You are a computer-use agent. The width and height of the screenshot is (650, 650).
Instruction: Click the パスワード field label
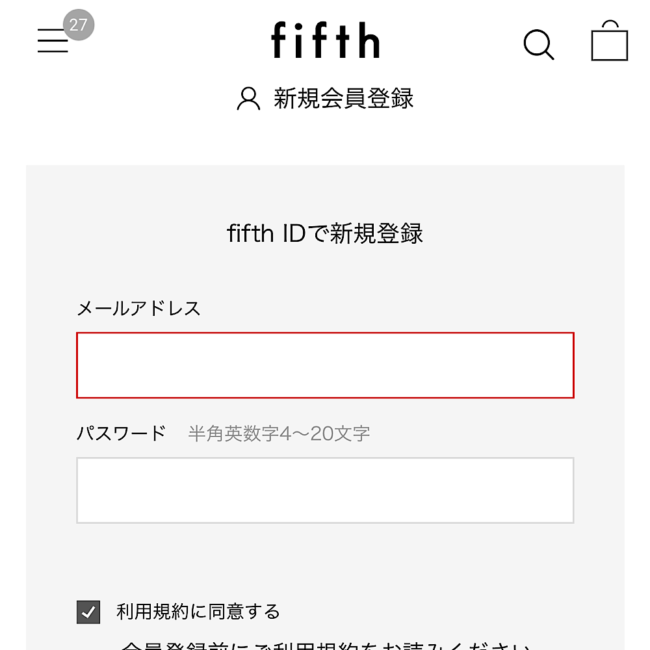[x=121, y=433]
